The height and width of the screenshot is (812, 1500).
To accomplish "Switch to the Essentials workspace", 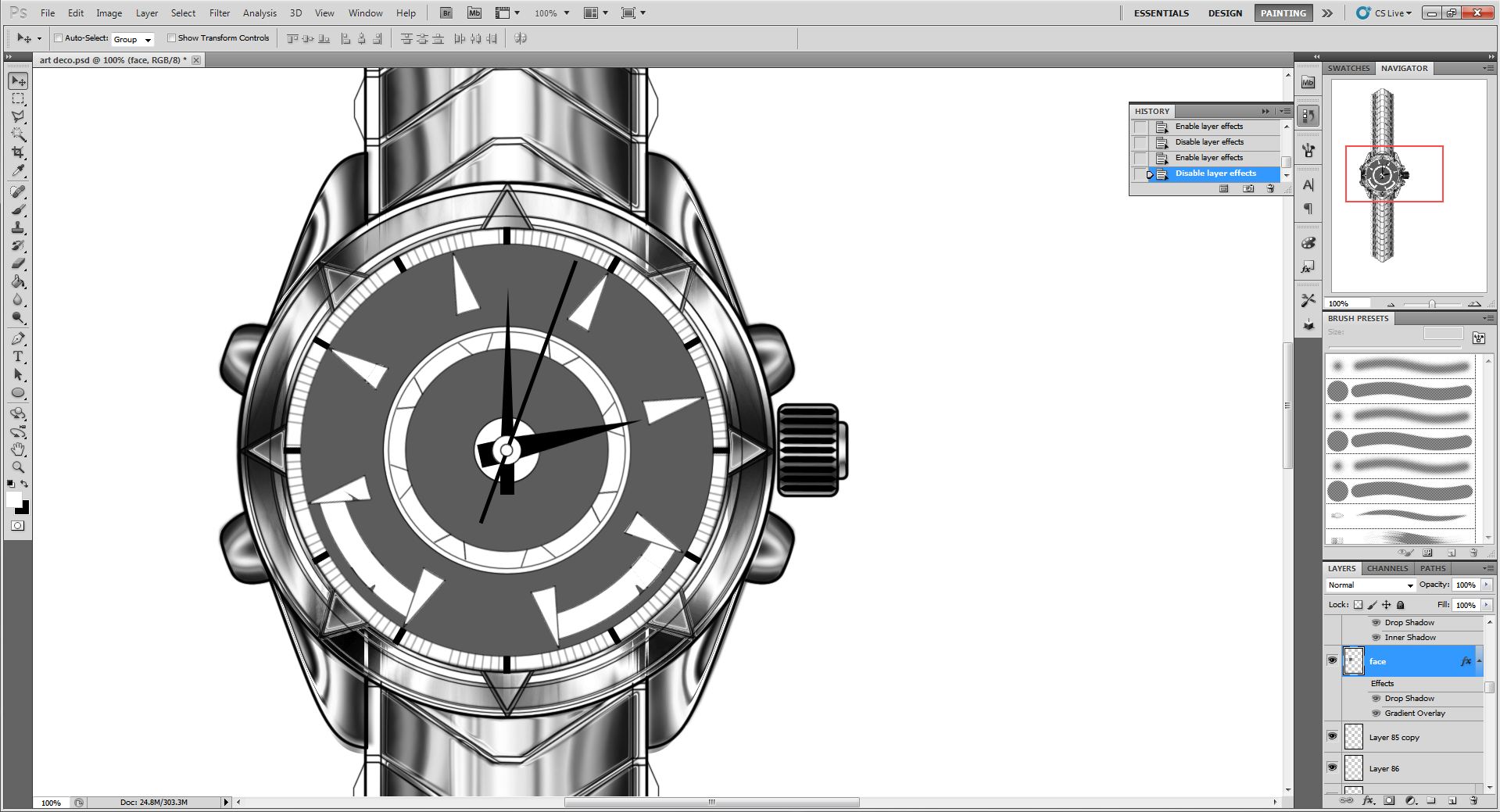I will (x=1161, y=13).
